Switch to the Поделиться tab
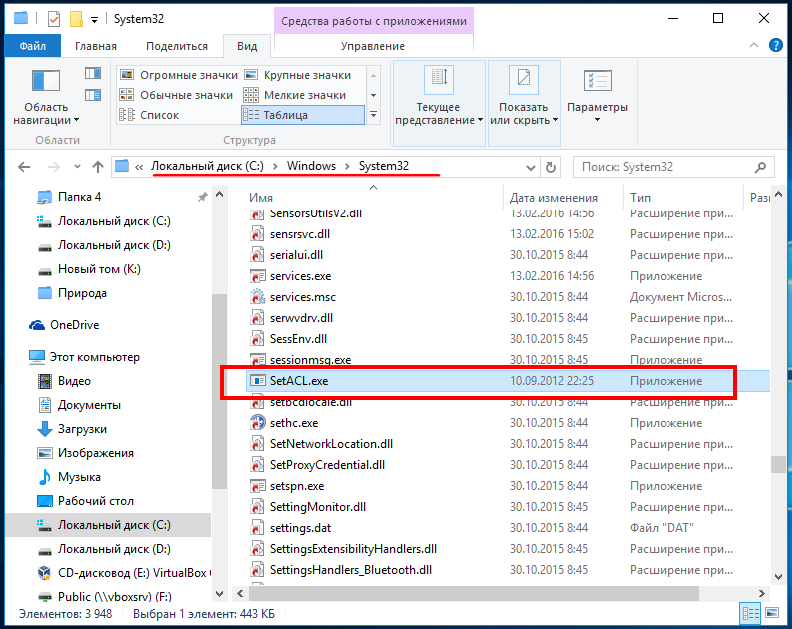The width and height of the screenshot is (792, 629). click(177, 46)
